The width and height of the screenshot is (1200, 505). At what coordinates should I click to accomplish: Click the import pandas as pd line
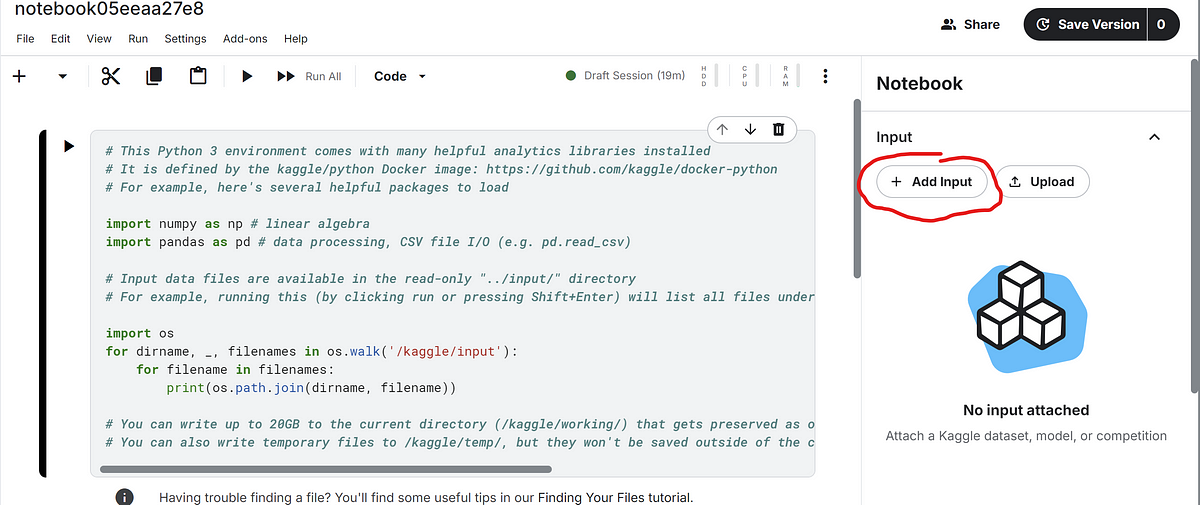pos(368,242)
